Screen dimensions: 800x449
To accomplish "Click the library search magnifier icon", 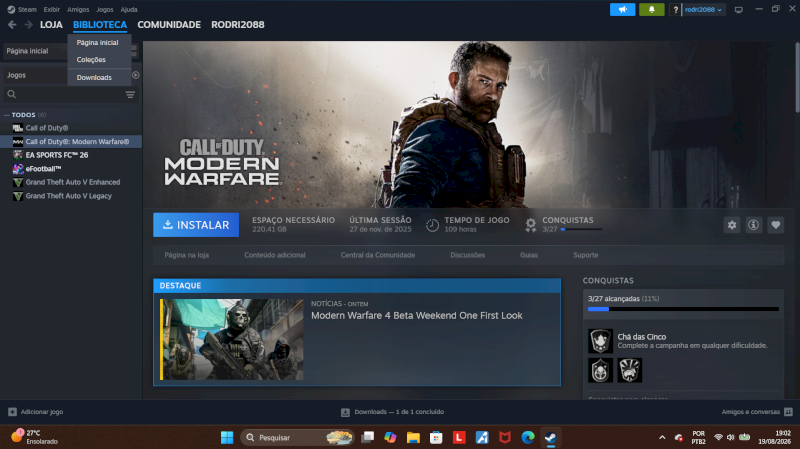I will coord(12,94).
